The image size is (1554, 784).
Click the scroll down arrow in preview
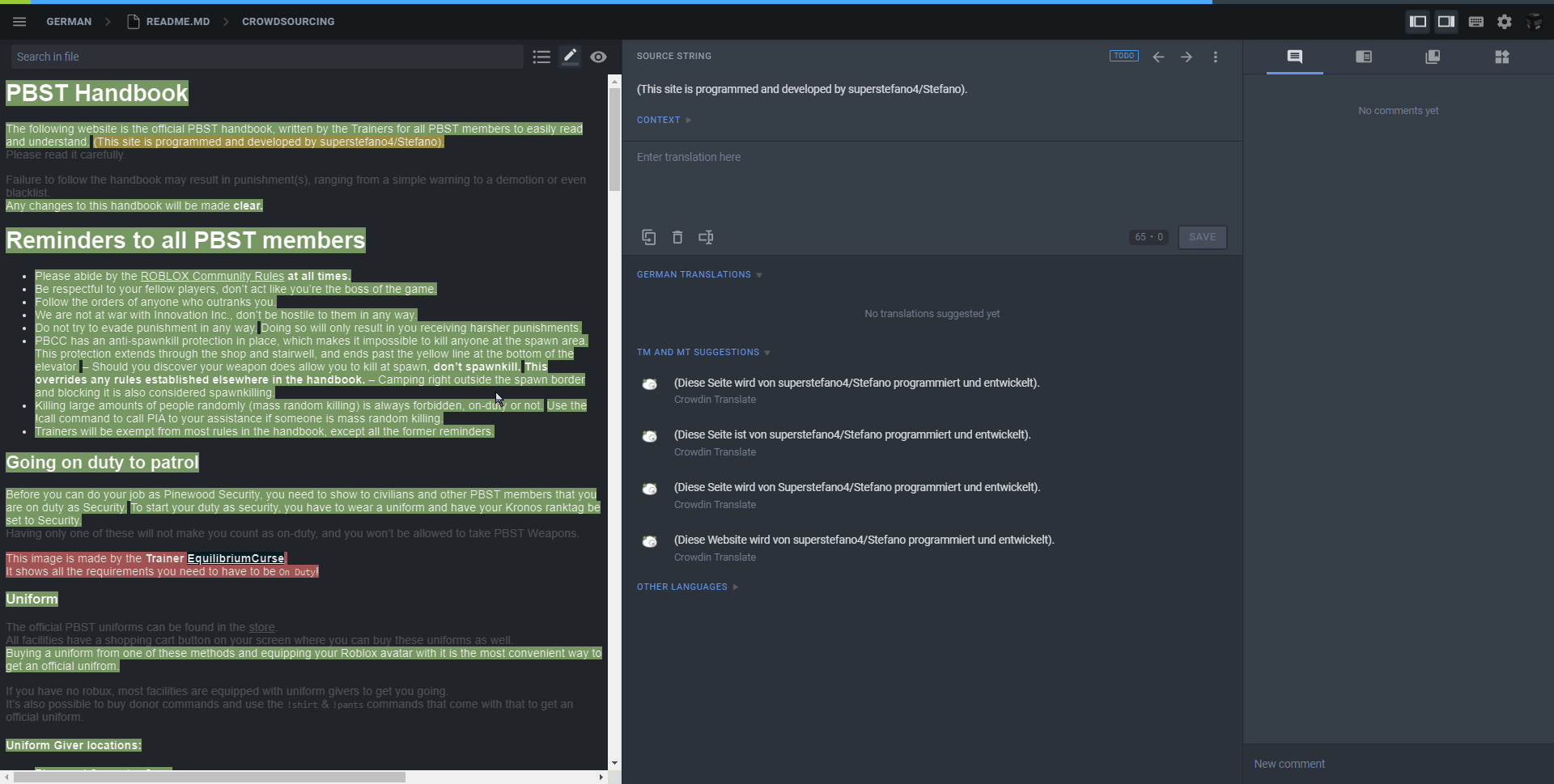click(x=615, y=763)
